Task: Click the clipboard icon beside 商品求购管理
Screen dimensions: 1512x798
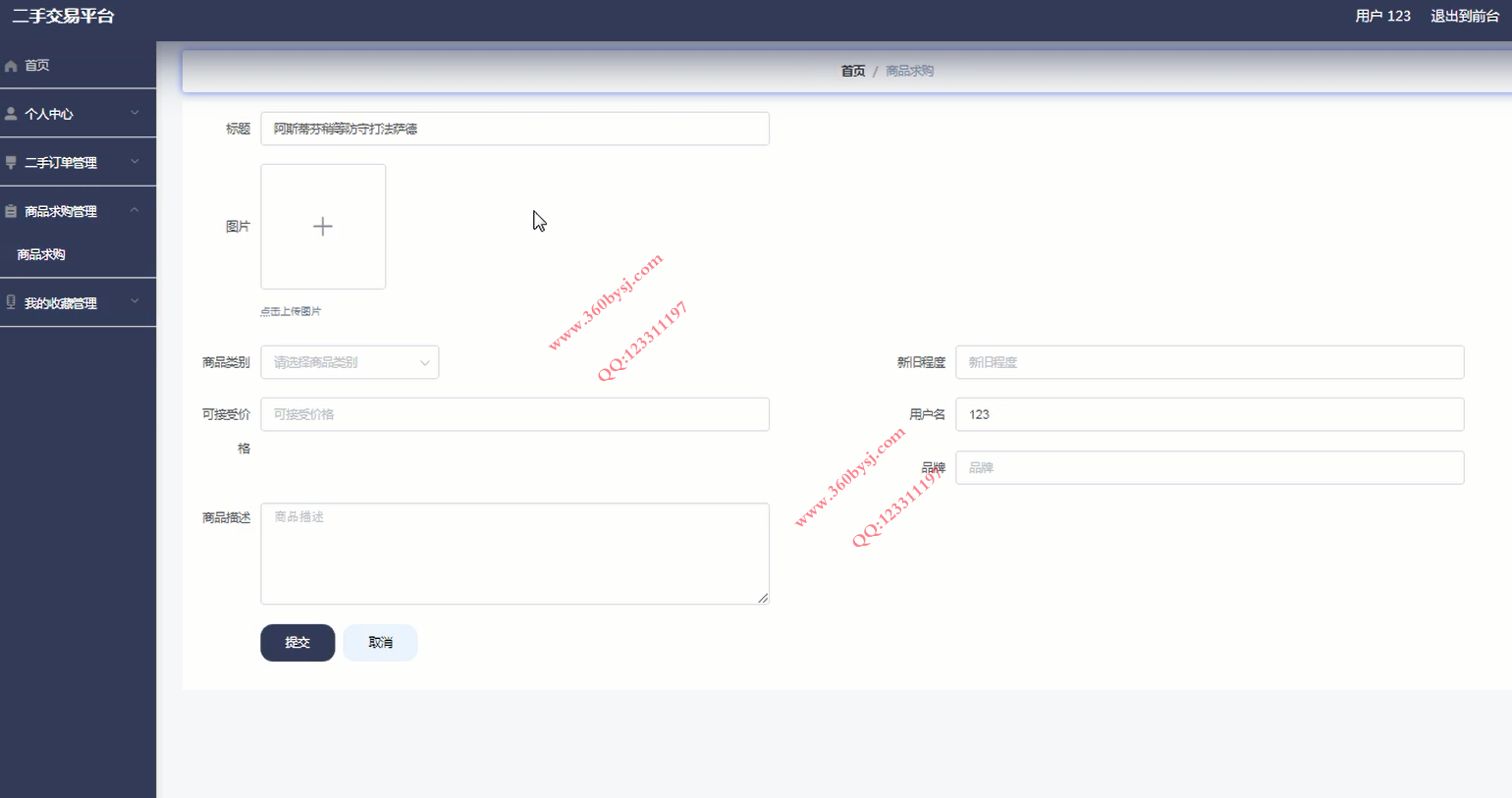Action: [11, 211]
